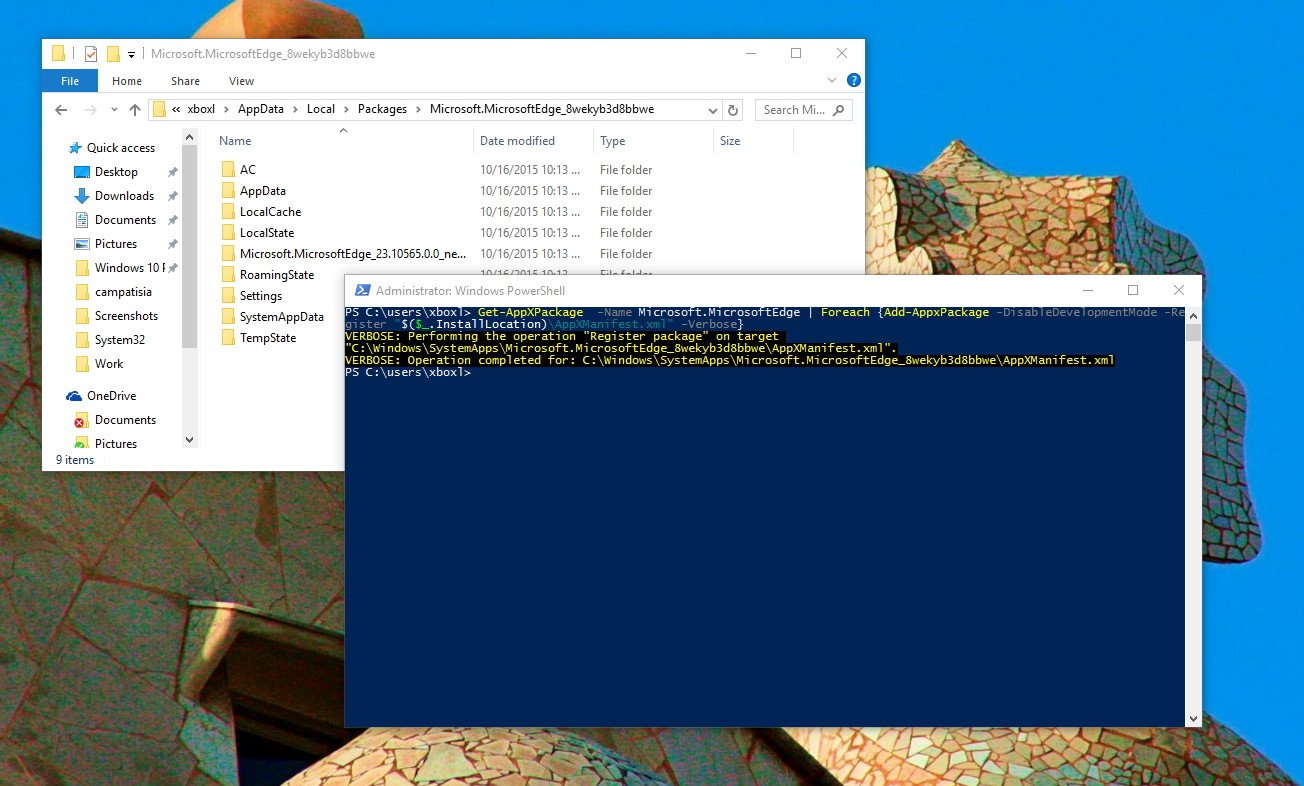Open Customize Quick Access Toolbar dropdown
1304x786 pixels.
click(131, 54)
